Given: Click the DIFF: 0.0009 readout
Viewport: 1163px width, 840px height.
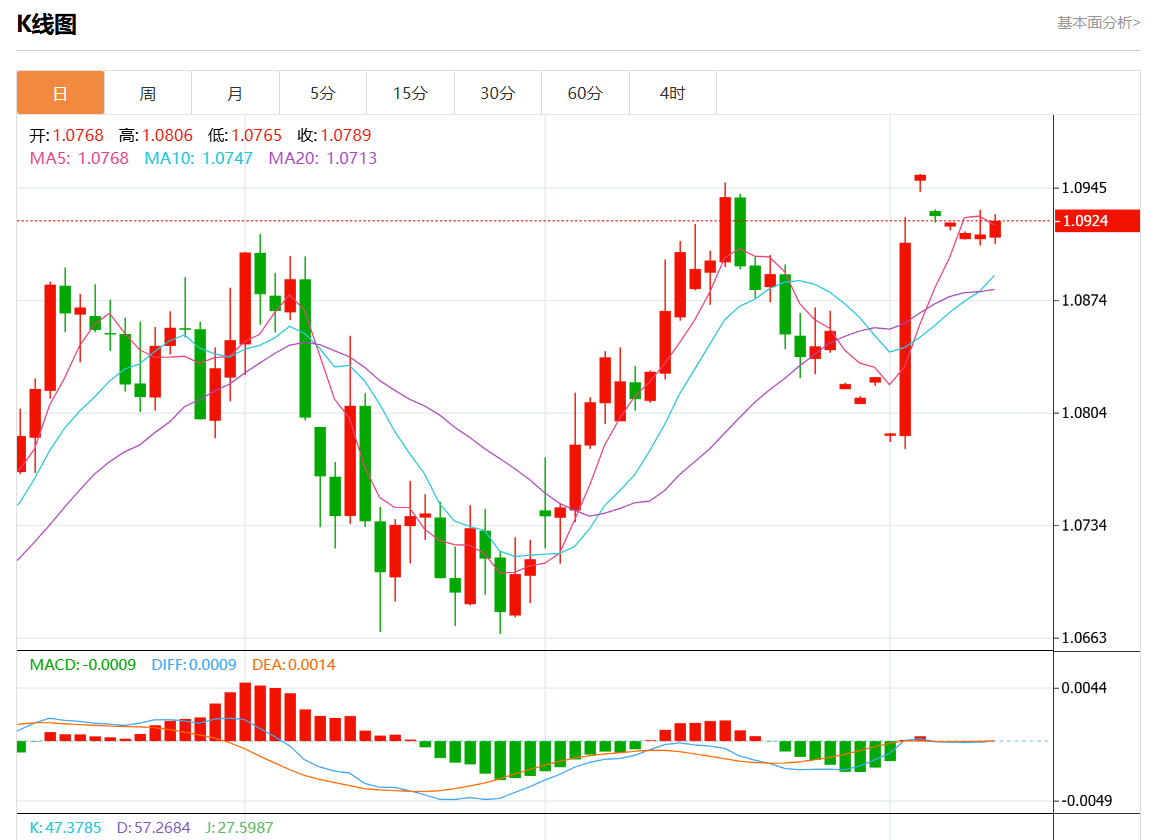Looking at the screenshot, I should 194,665.
